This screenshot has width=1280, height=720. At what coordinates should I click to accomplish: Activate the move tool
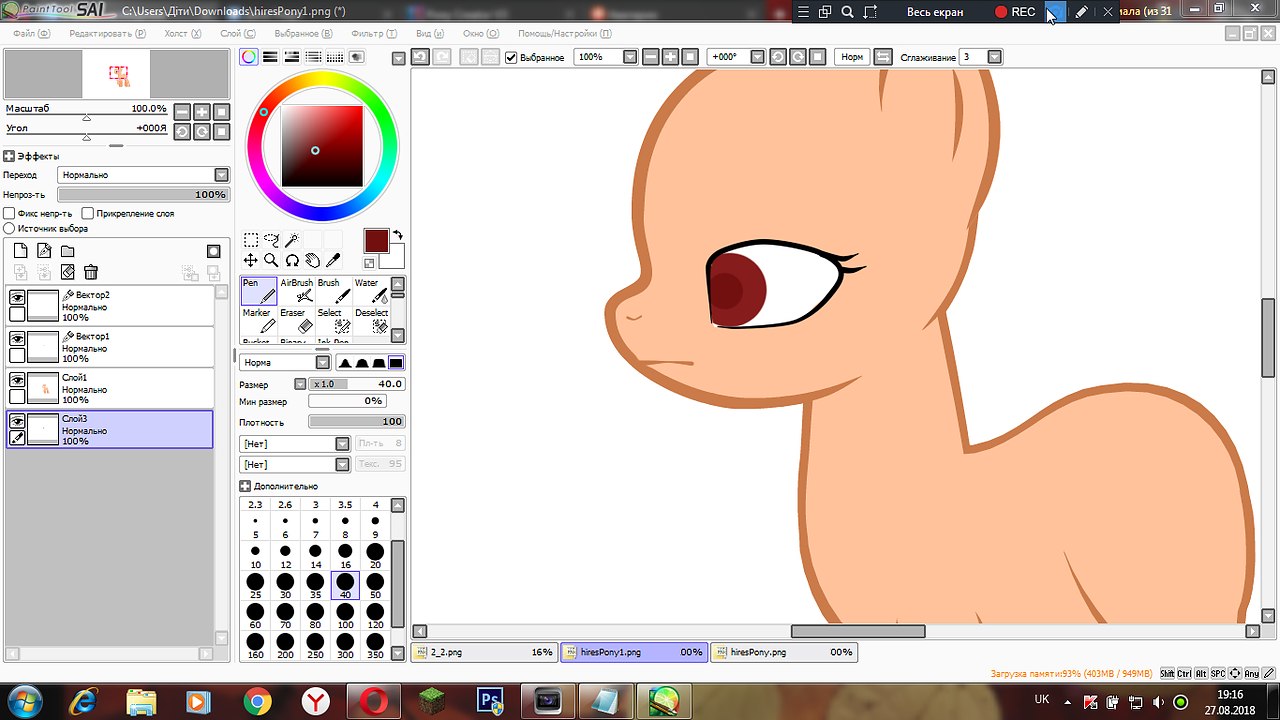251,260
